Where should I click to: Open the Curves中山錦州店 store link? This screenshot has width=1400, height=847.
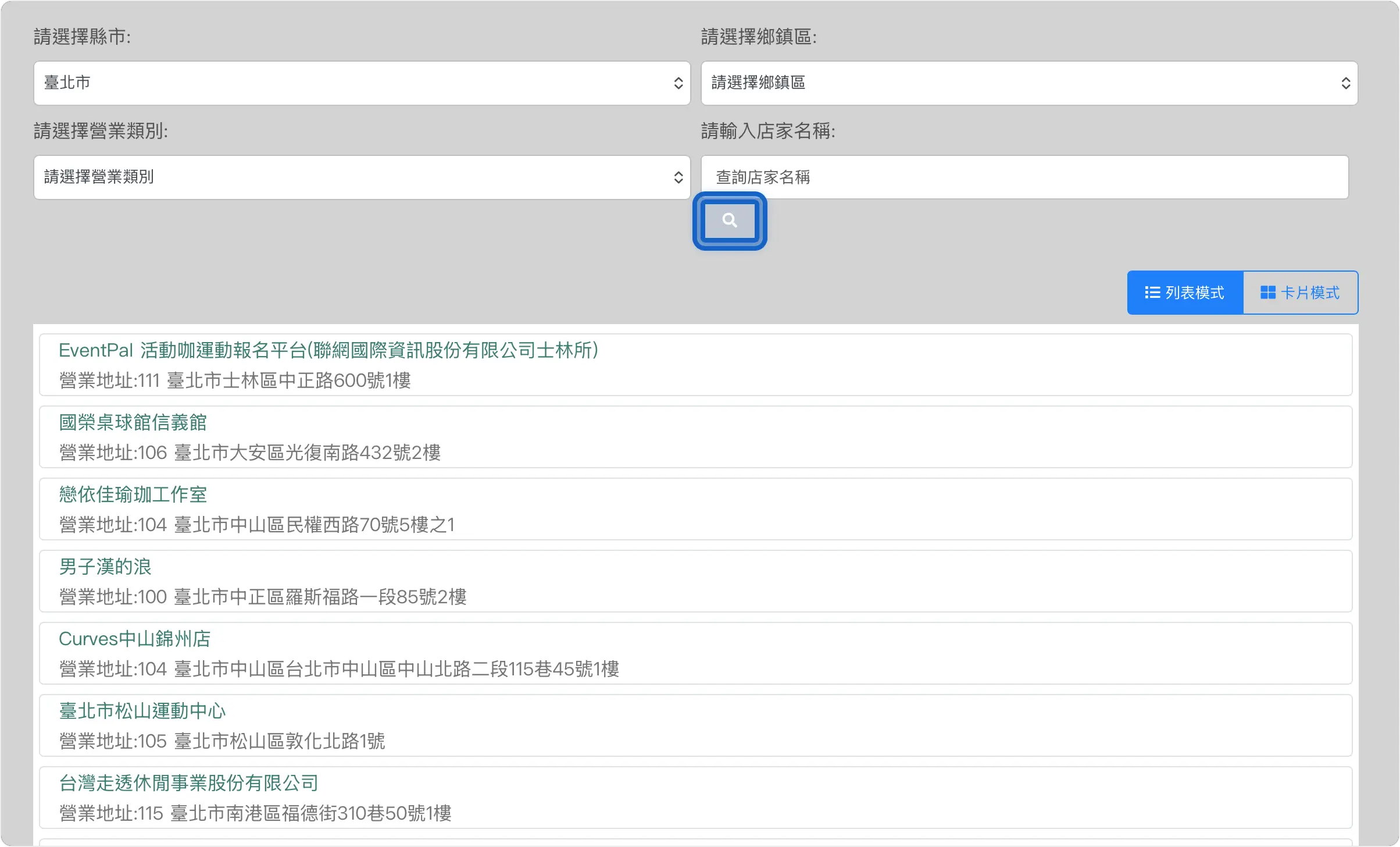[x=134, y=639]
